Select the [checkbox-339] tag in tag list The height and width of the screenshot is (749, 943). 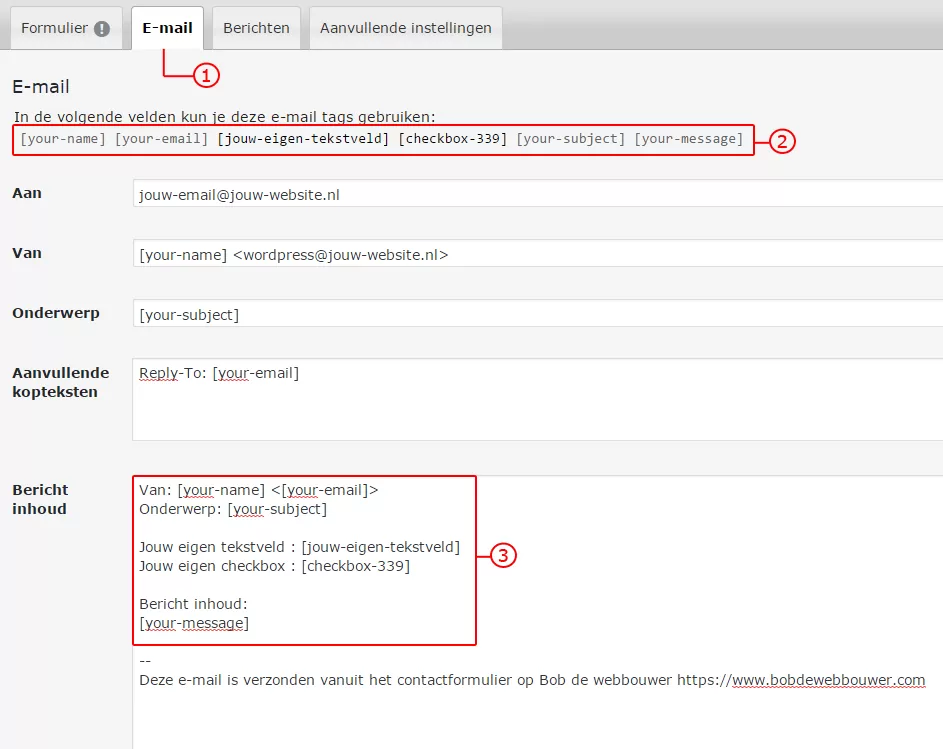(452, 139)
